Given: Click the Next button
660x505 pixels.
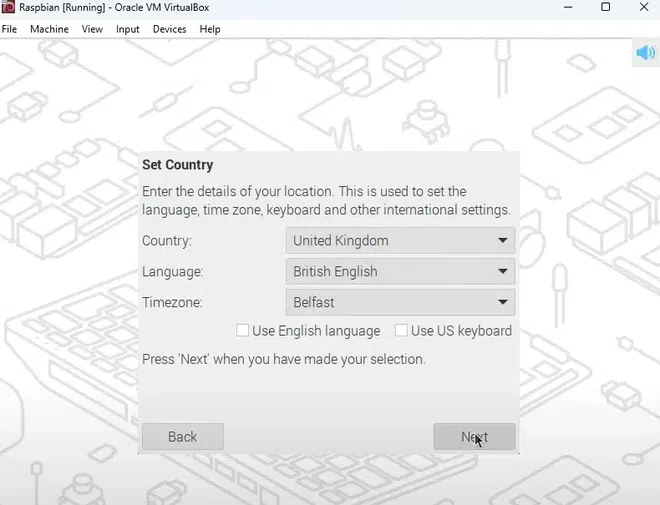Looking at the screenshot, I should point(474,437).
